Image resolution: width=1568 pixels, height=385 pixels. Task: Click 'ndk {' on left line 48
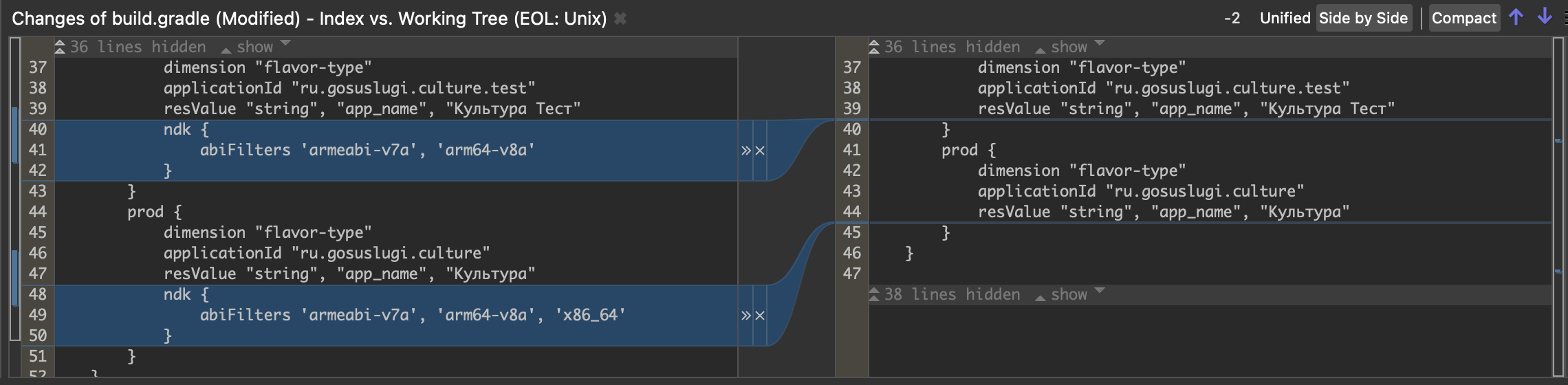[x=186, y=295]
